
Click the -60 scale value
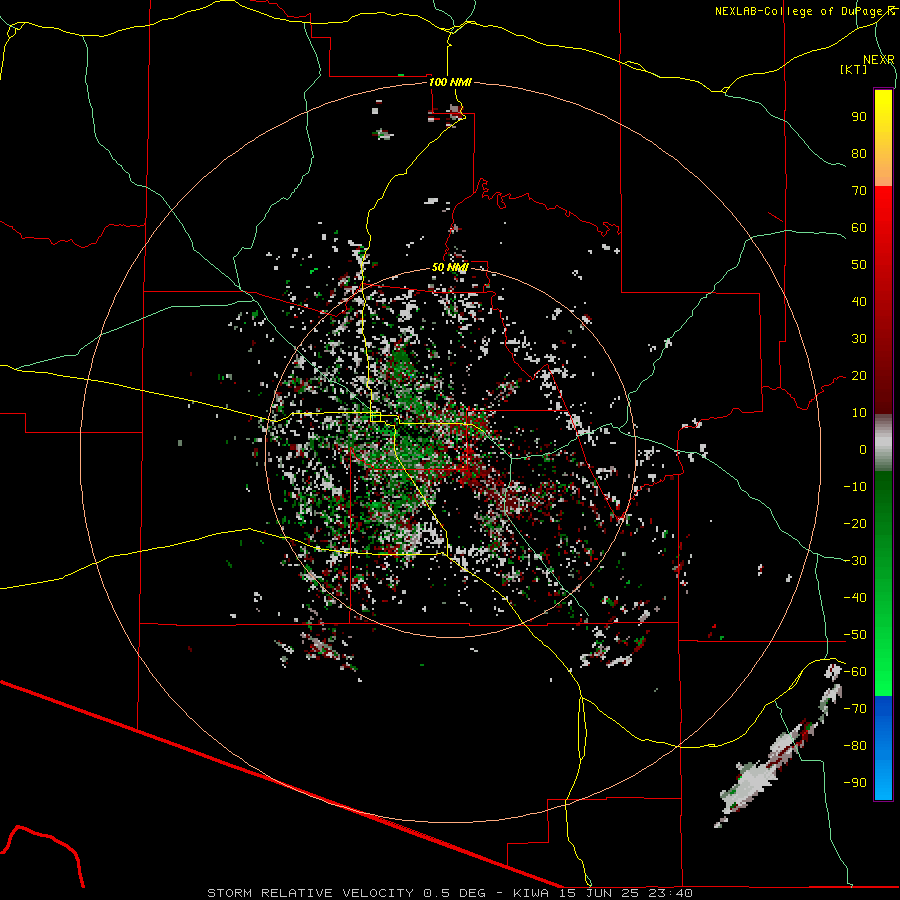(x=855, y=672)
